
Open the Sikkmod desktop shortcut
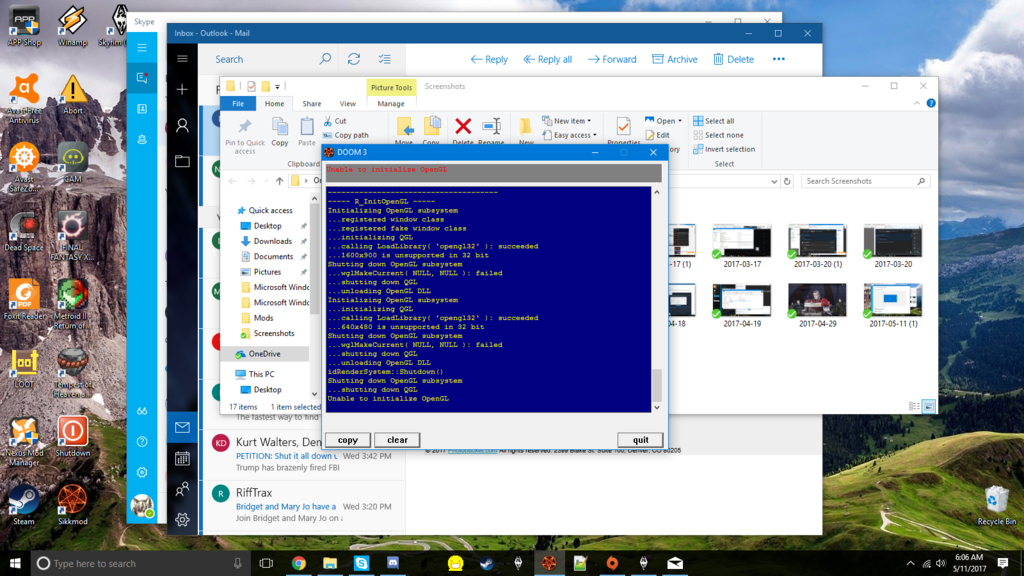(x=72, y=504)
